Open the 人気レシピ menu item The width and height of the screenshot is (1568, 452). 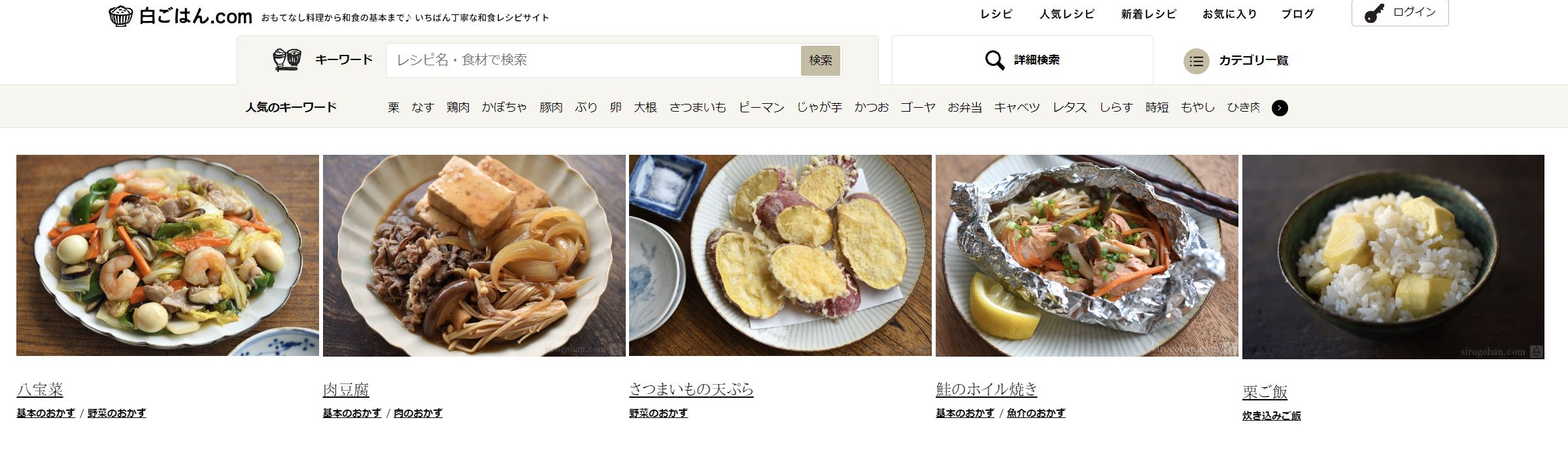tap(1066, 14)
